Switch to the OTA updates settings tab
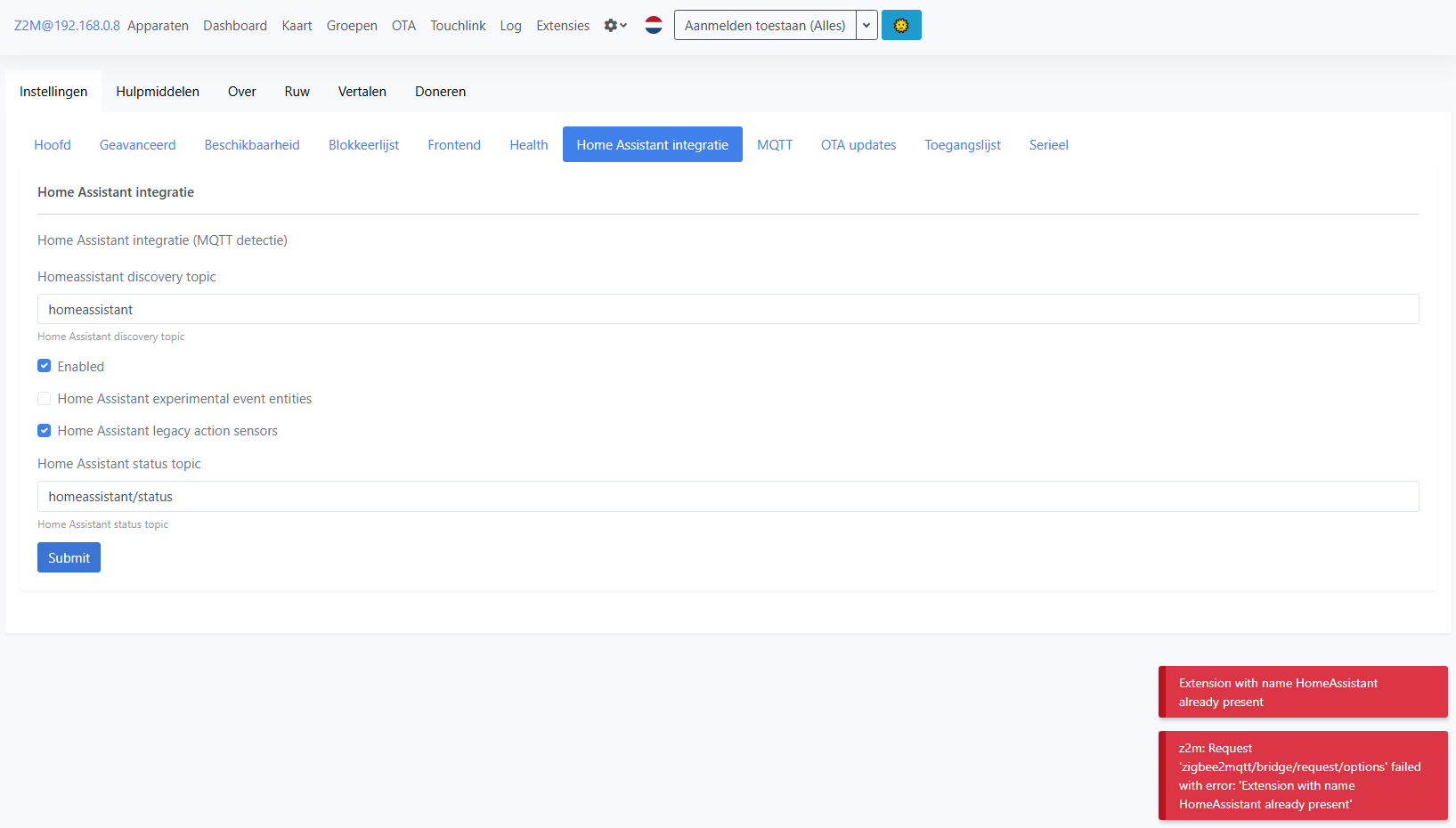This screenshot has width=1456, height=828. click(858, 144)
